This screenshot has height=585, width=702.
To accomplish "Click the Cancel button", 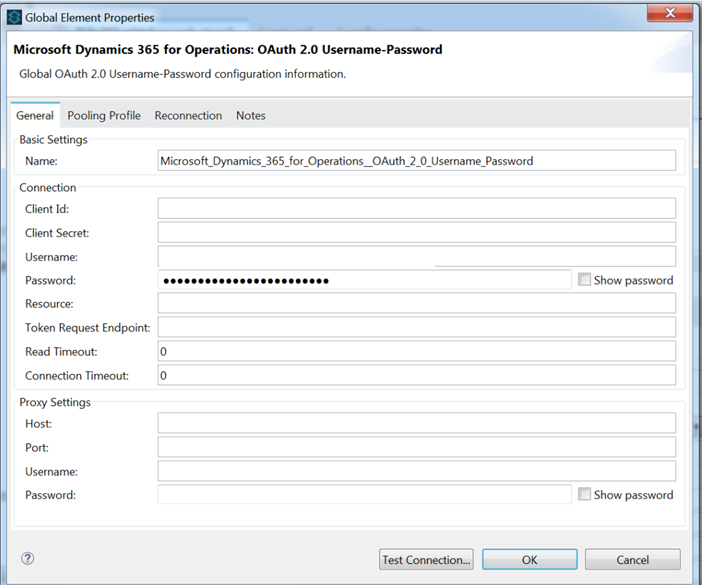I will click(x=632, y=560).
